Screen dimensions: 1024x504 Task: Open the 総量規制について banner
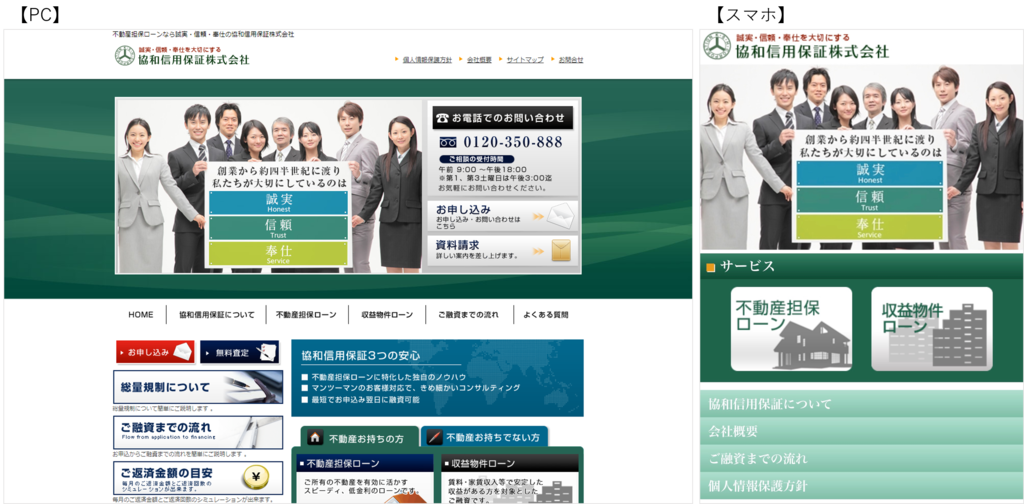(198, 387)
